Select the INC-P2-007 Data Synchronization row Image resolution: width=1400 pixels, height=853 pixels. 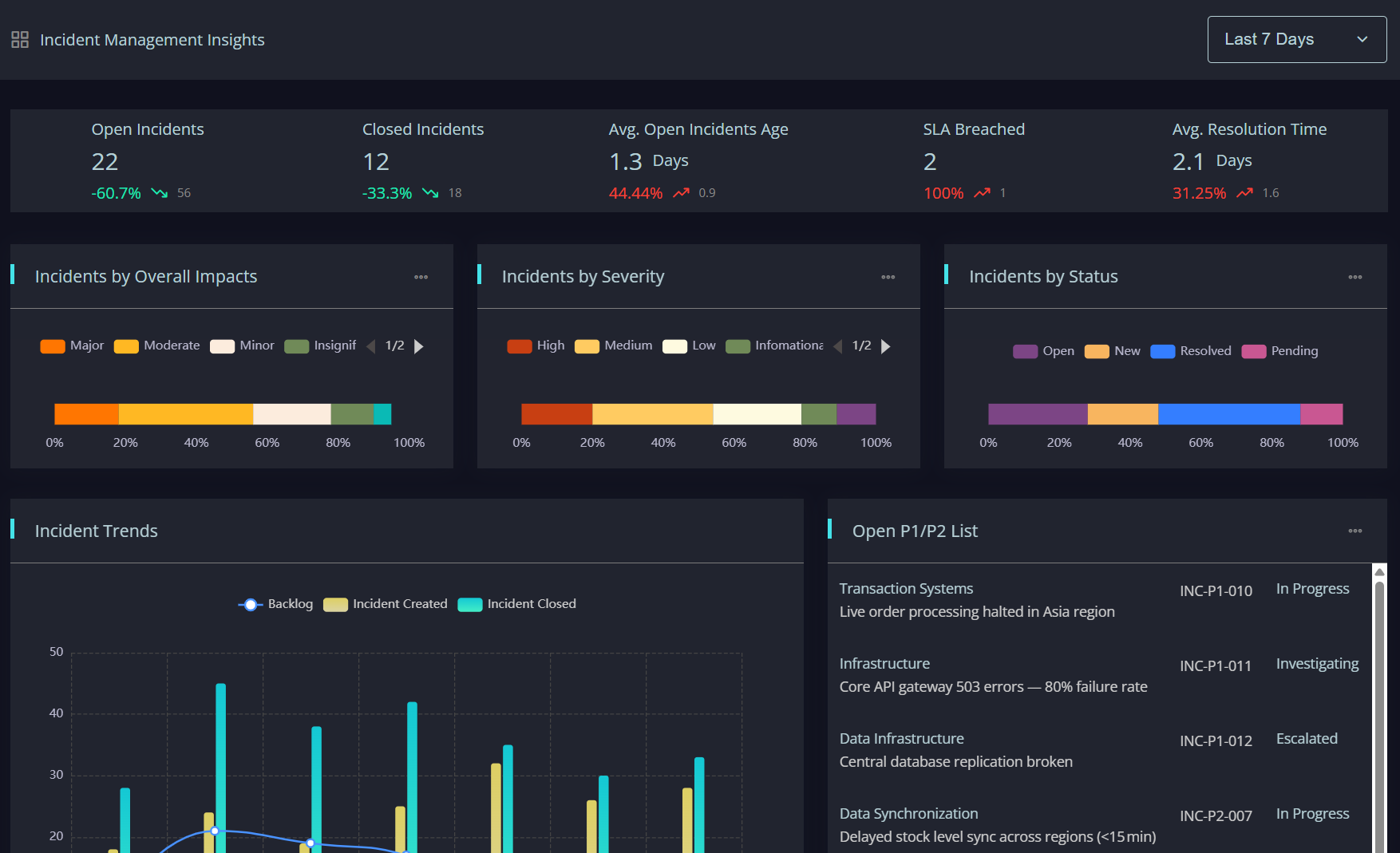(x=1100, y=825)
